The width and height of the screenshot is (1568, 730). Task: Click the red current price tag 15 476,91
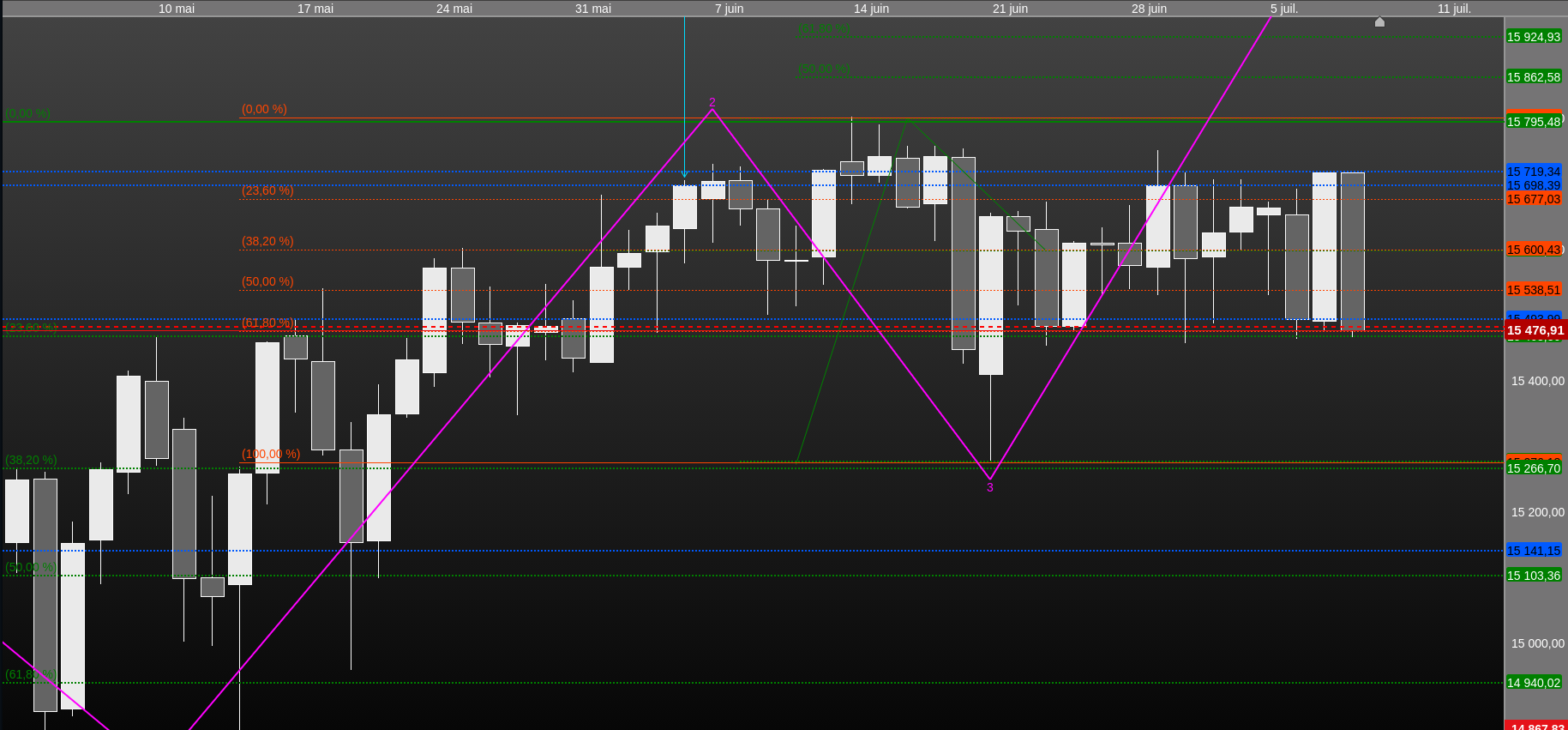click(1535, 330)
